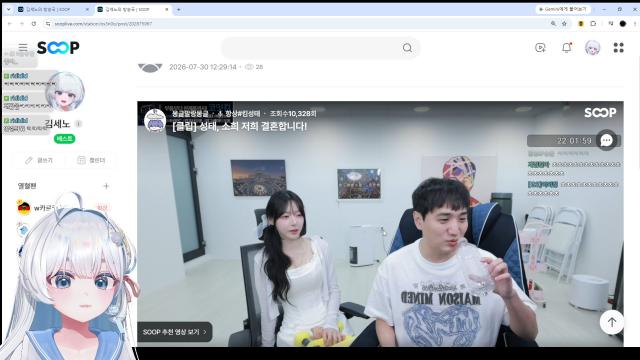
Task: Add item with the sidebar plus icon
Action: coord(106,186)
